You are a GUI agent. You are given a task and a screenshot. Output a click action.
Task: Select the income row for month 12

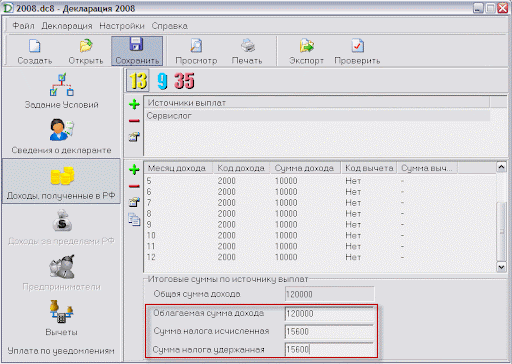point(320,257)
